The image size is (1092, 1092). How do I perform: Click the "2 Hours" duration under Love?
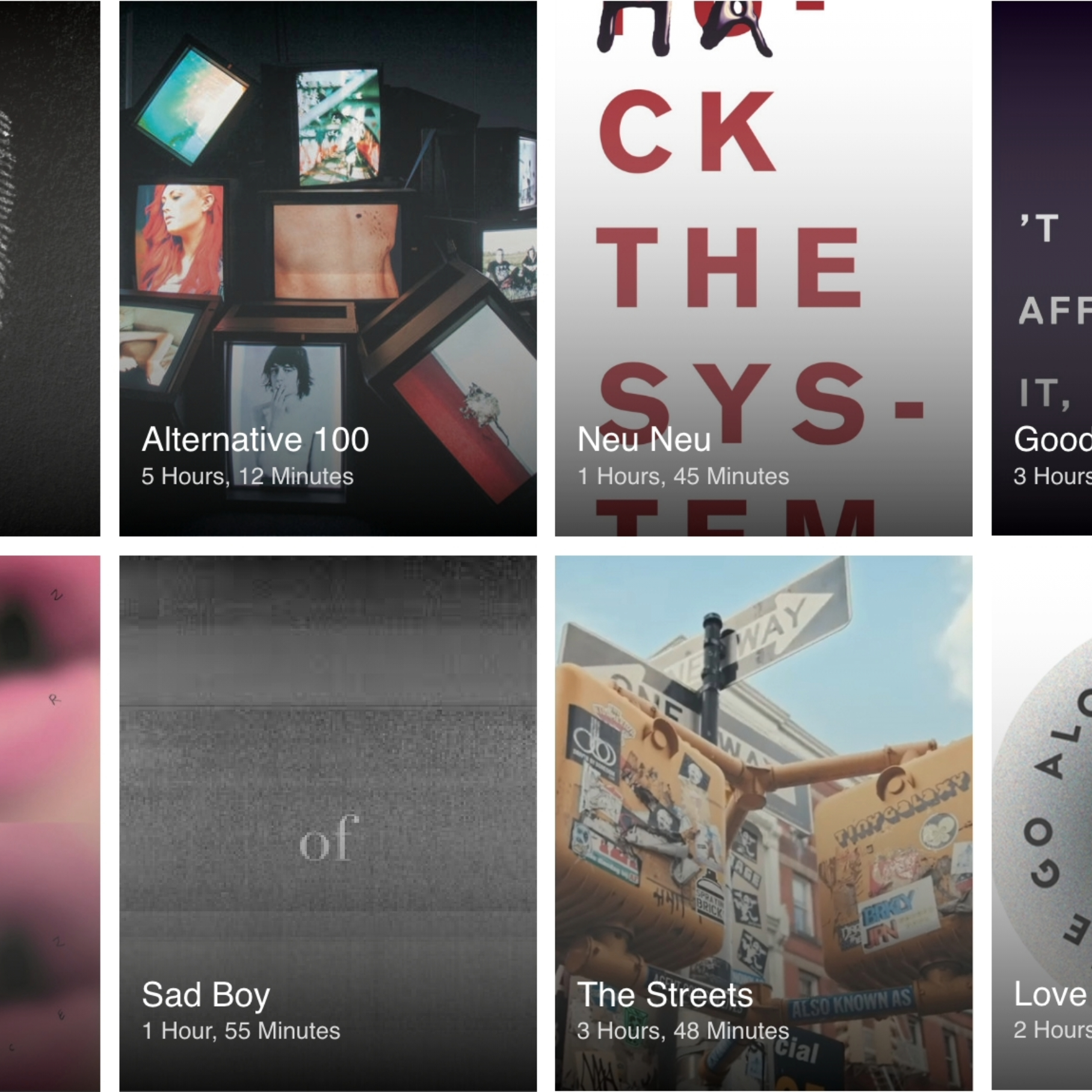point(1052,1030)
